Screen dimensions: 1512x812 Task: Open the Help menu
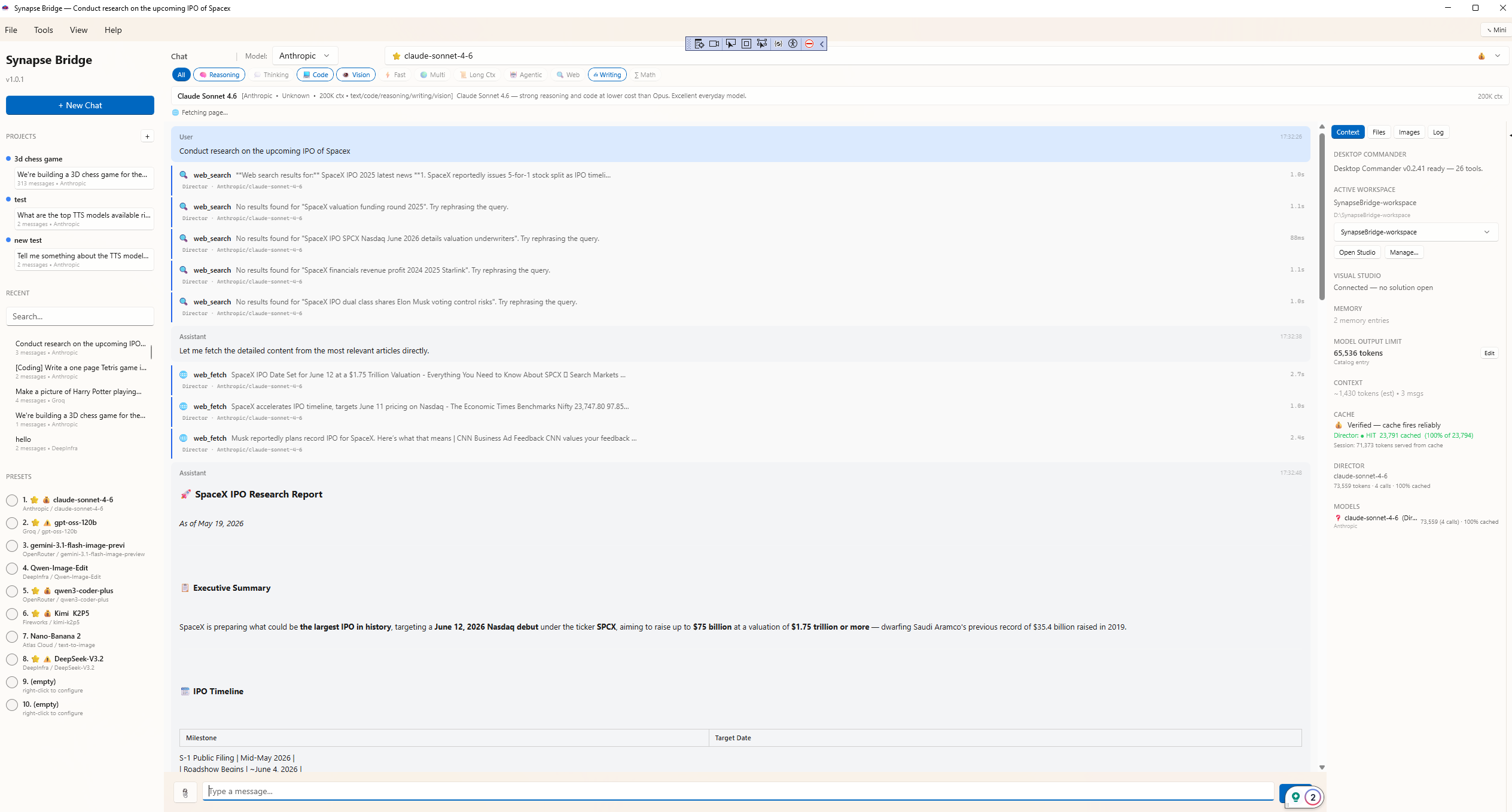click(113, 30)
